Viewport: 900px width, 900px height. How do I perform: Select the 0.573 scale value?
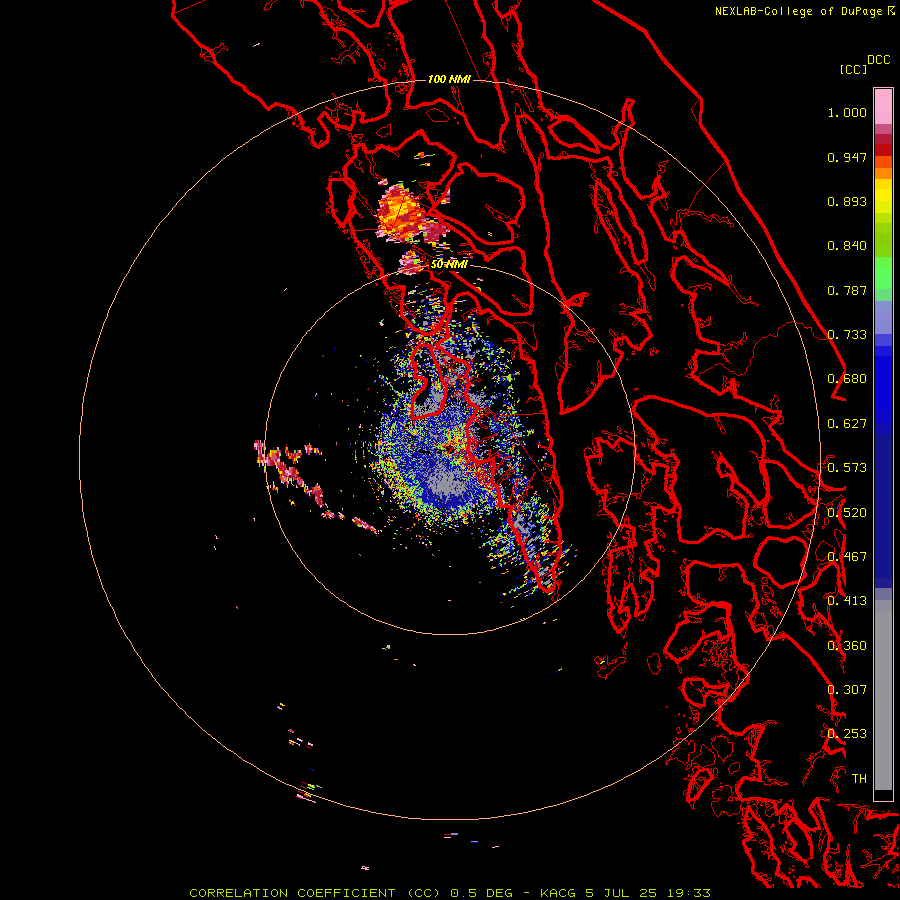click(847, 468)
